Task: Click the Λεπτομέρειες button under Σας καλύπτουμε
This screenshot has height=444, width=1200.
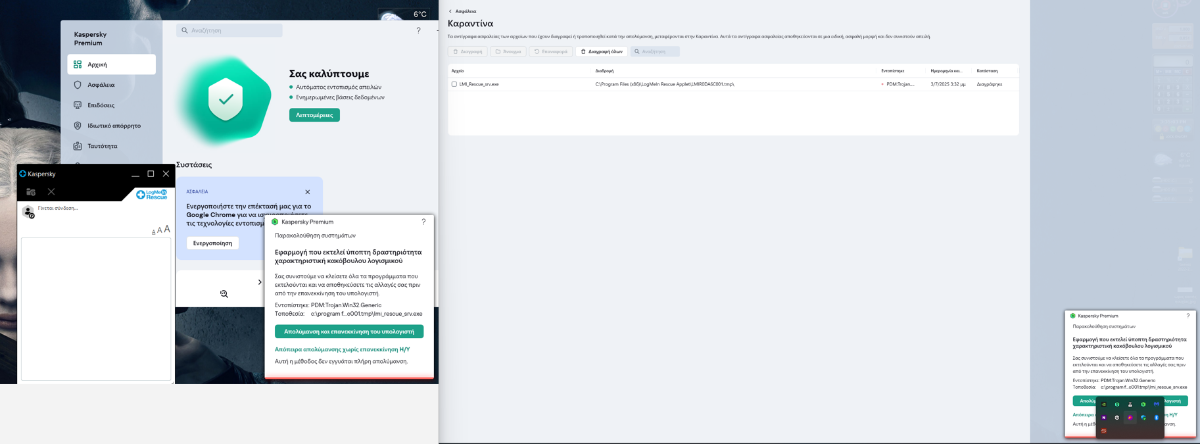Action: [314, 115]
